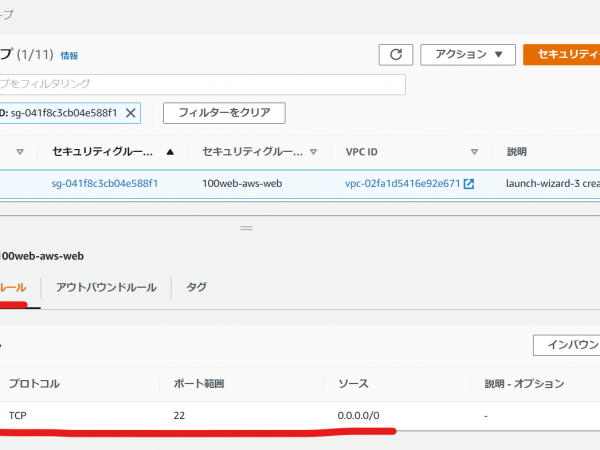Click the panel resize handle bar
This screenshot has height=450, width=600.
(x=246, y=228)
